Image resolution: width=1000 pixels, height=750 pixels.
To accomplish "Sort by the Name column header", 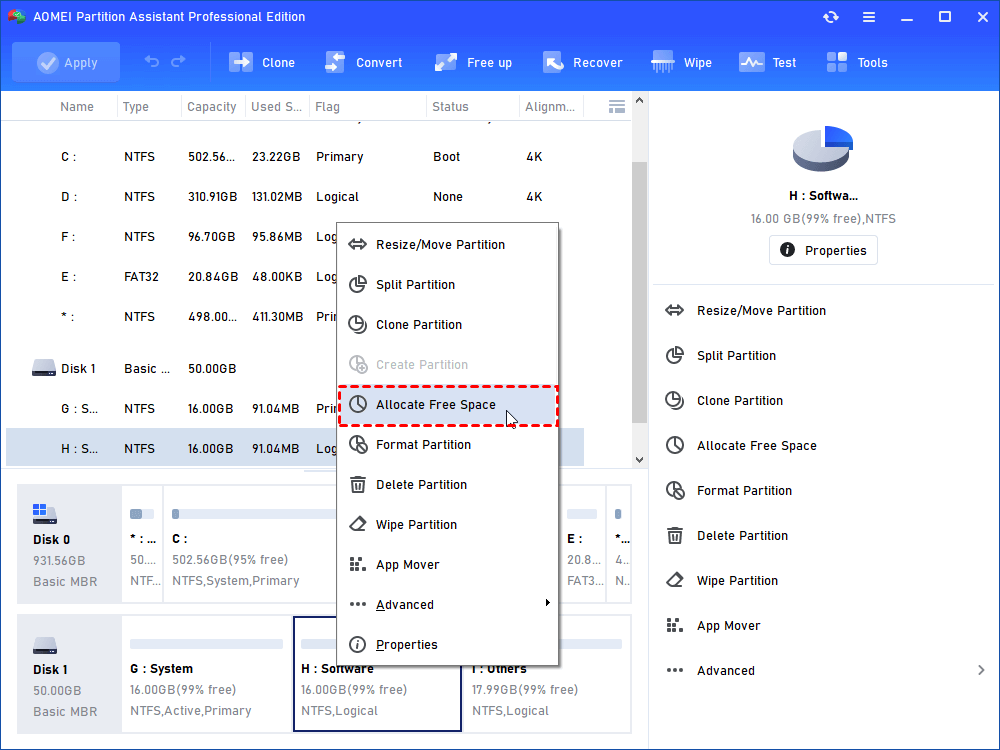I will pos(77,107).
